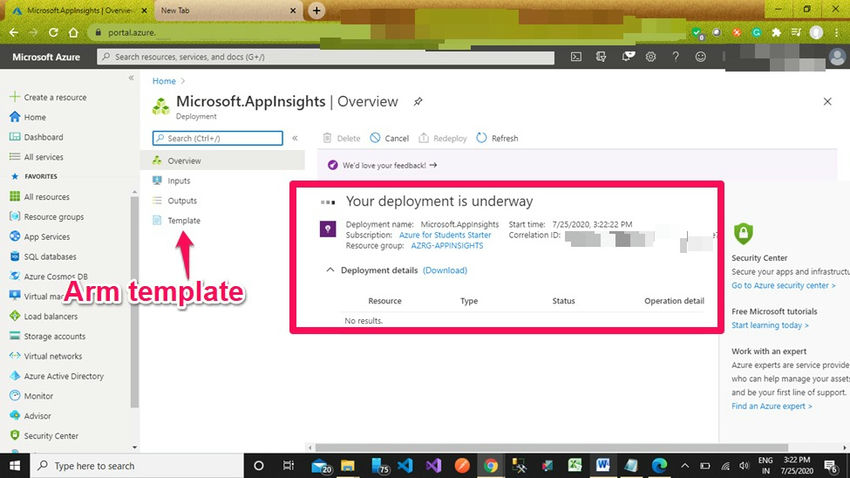Open the AZRG-APPINSIGHTS resource group
The height and width of the screenshot is (478, 850).
[x=447, y=246]
